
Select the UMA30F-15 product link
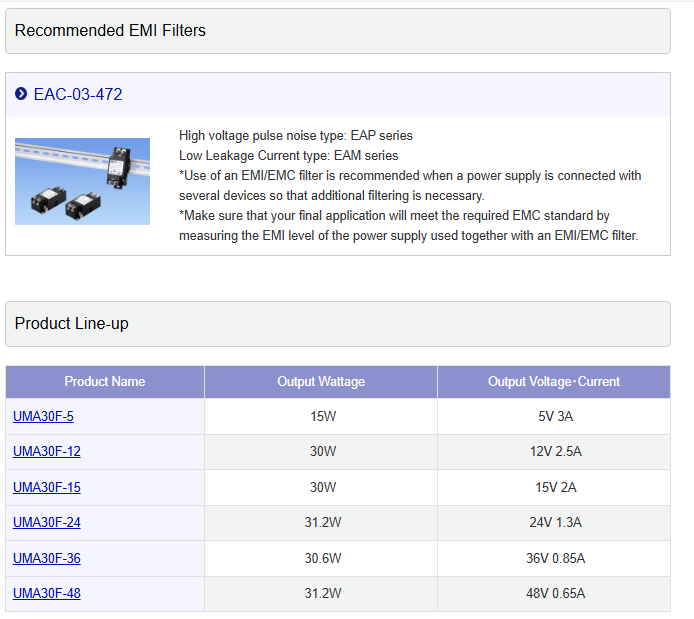47,487
